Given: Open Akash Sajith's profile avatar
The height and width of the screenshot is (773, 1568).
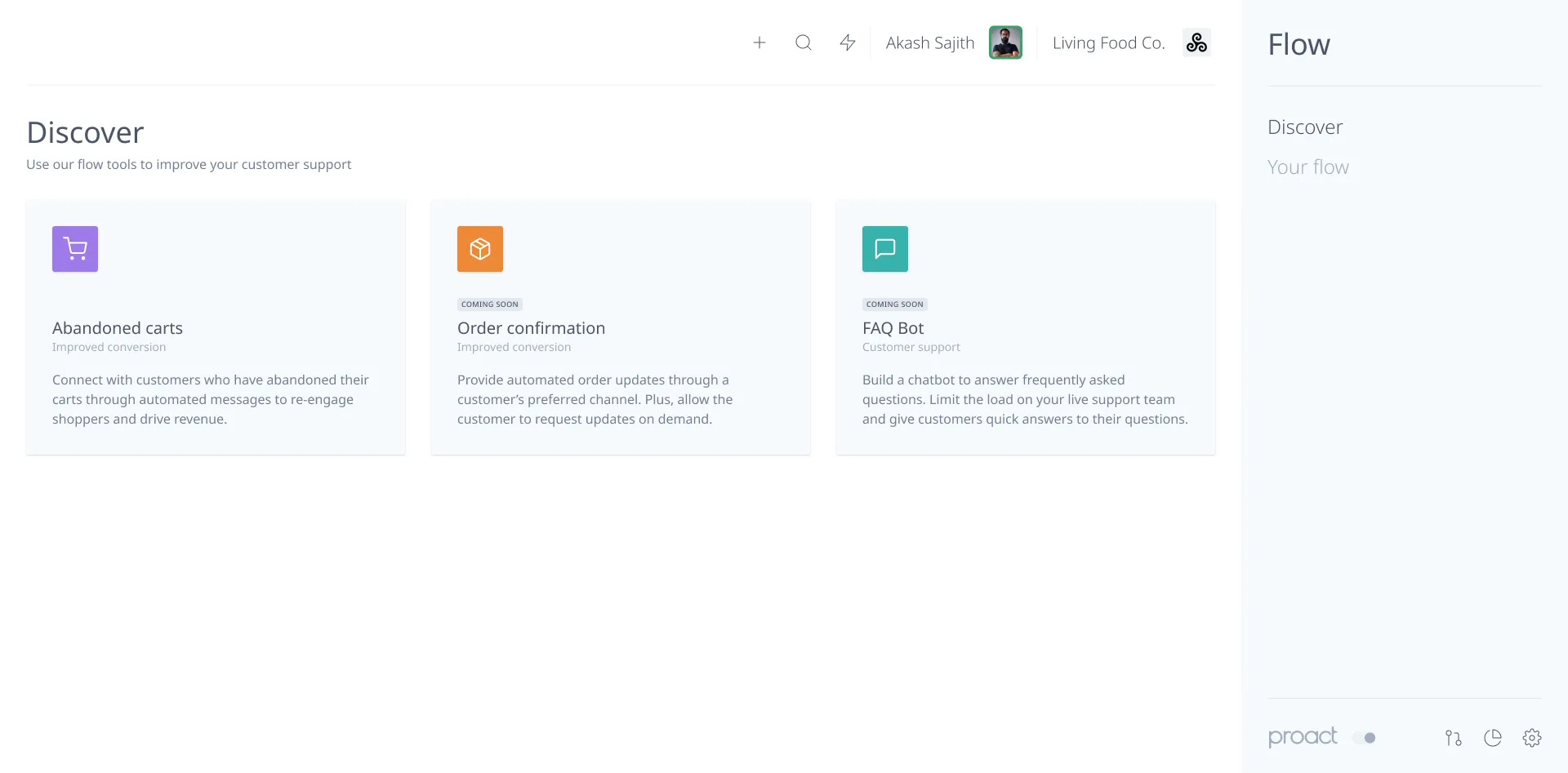Looking at the screenshot, I should (1005, 42).
